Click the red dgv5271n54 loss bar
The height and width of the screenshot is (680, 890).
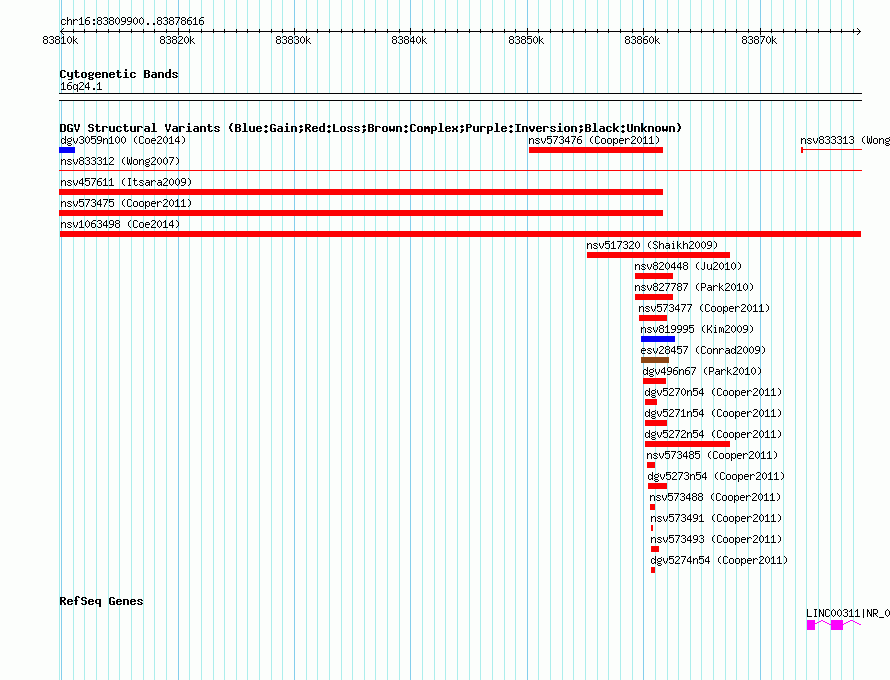(x=656, y=423)
